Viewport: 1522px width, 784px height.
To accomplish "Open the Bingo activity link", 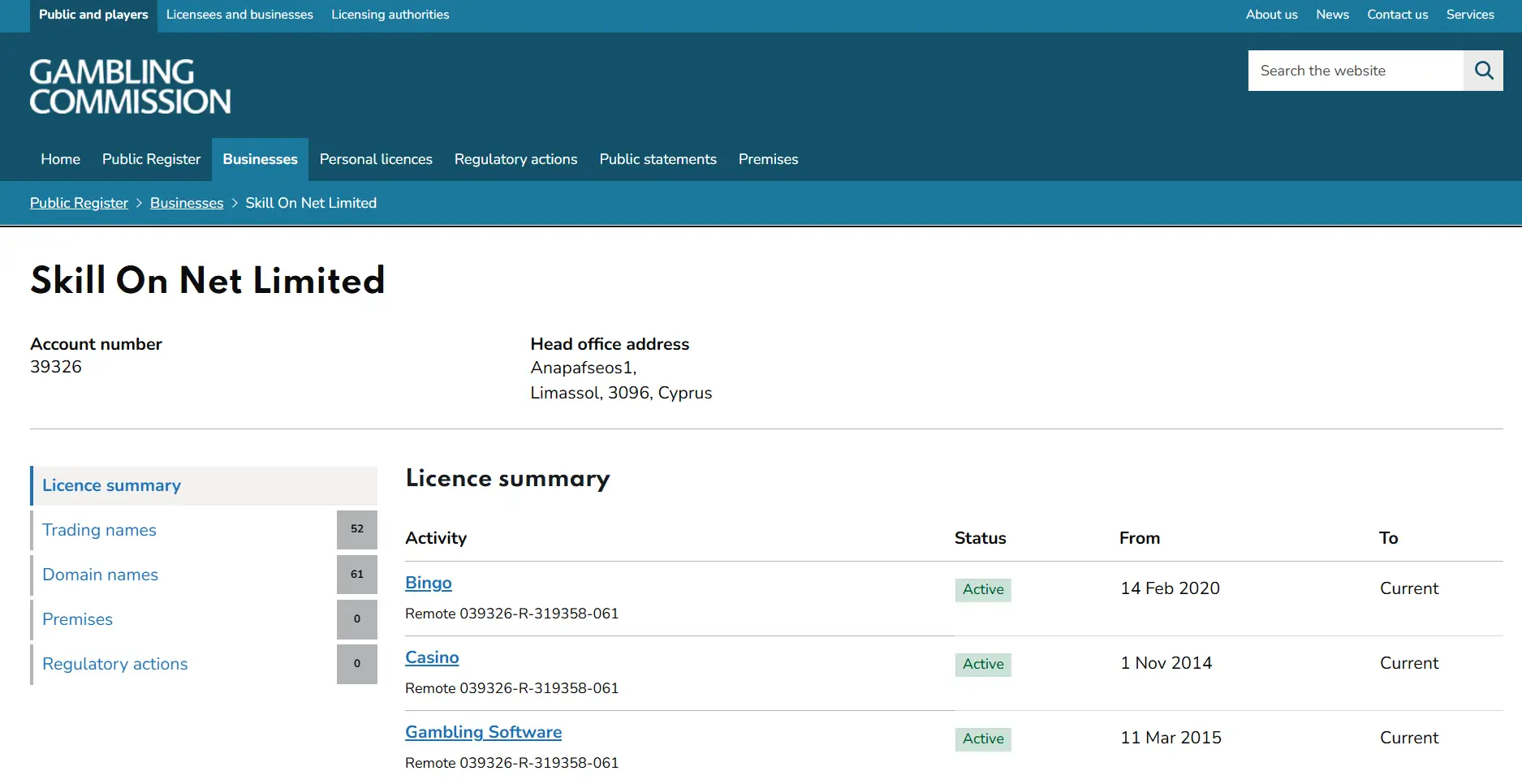I will 429,583.
